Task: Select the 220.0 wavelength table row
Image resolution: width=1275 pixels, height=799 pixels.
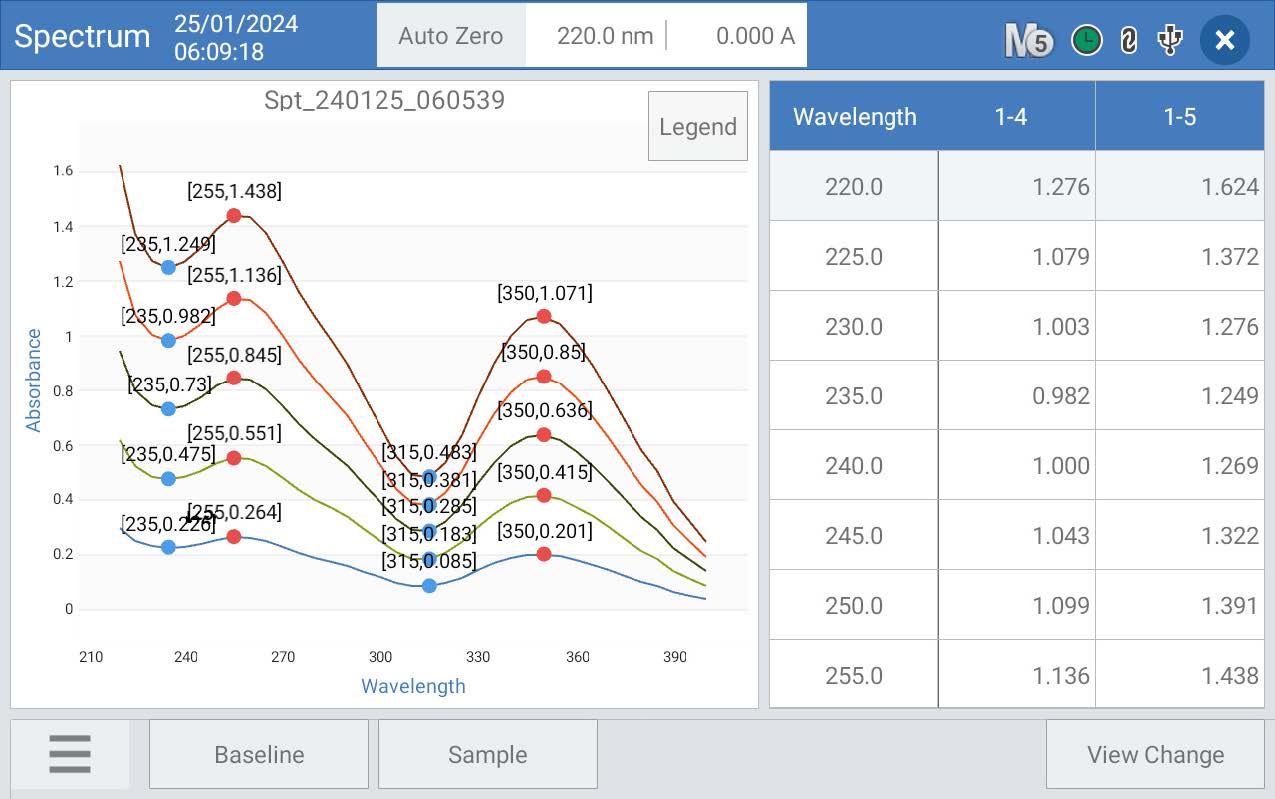Action: tap(1017, 186)
